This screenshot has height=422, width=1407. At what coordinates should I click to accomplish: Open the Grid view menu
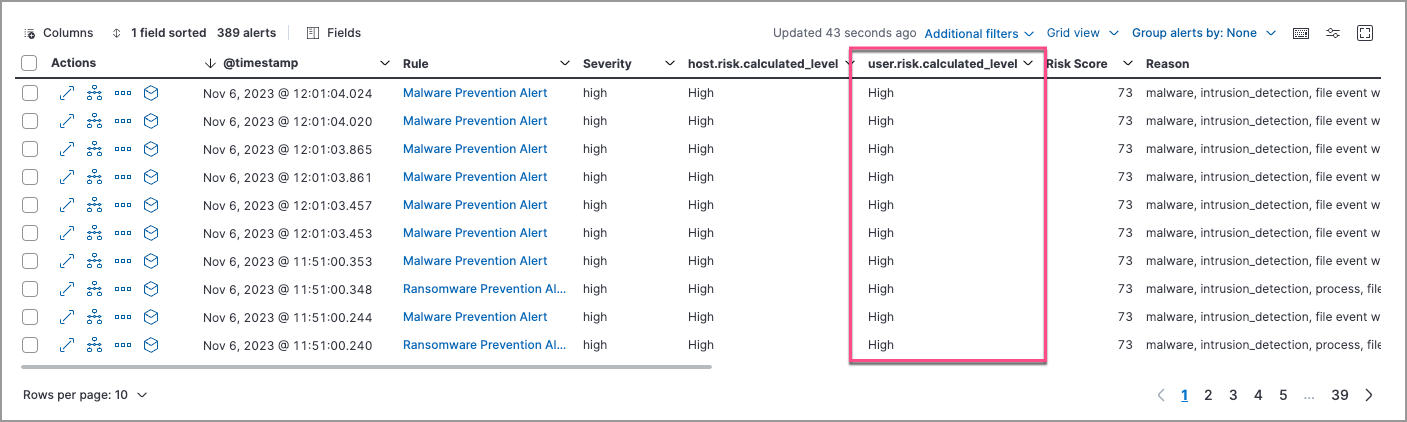click(1082, 33)
